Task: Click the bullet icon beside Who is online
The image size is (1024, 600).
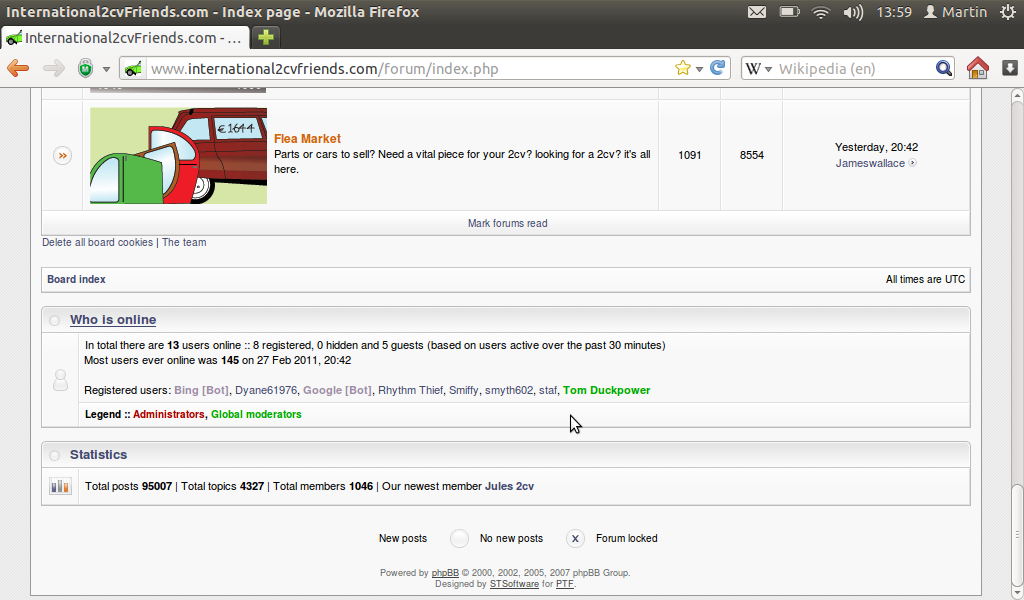Action: point(54,321)
